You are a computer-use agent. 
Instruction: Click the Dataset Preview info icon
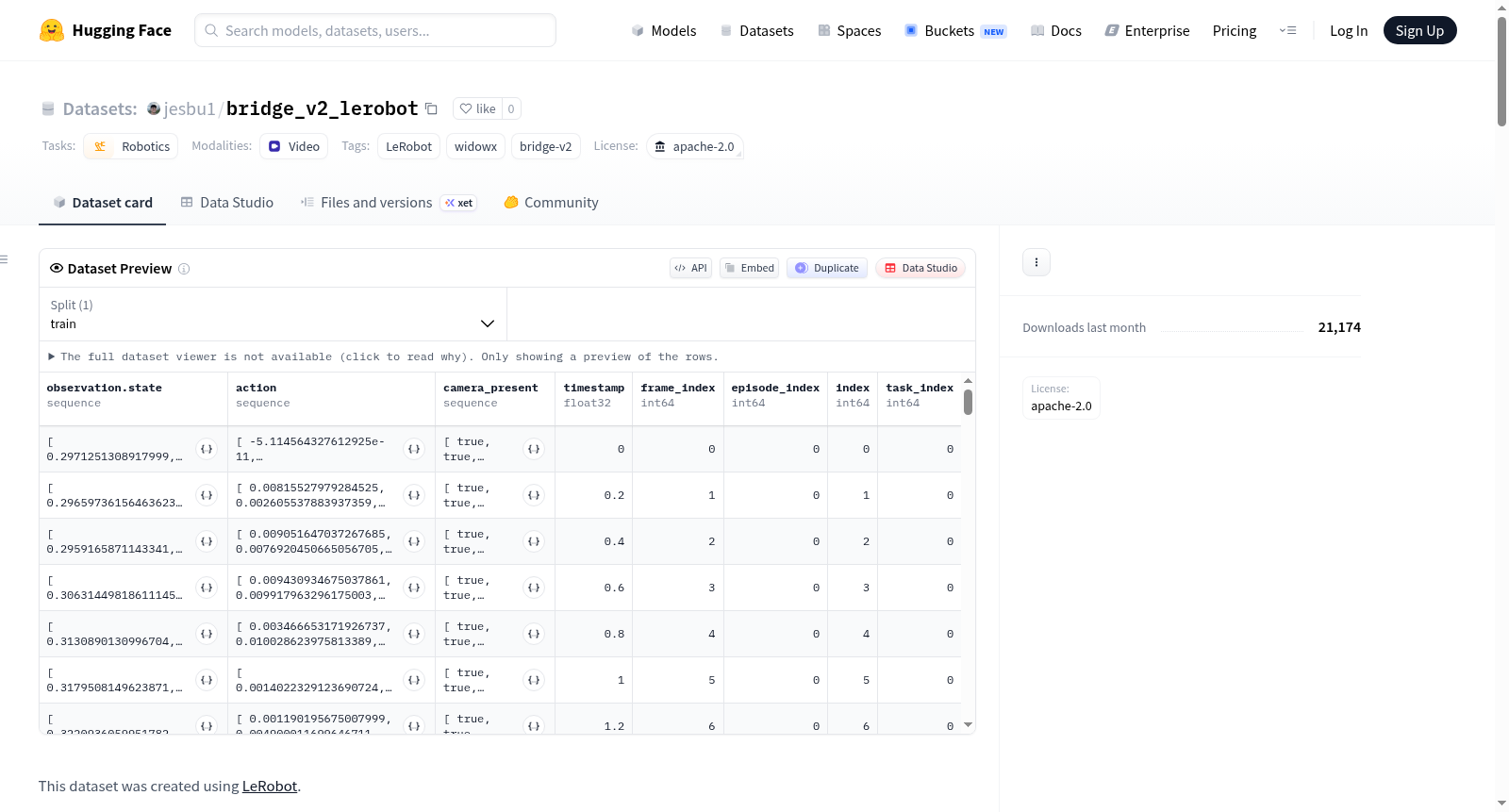pos(184,269)
